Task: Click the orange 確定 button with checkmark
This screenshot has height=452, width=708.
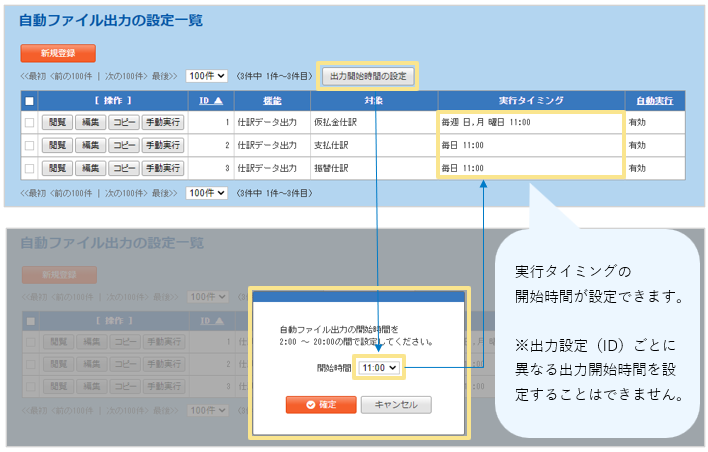Action: click(320, 405)
